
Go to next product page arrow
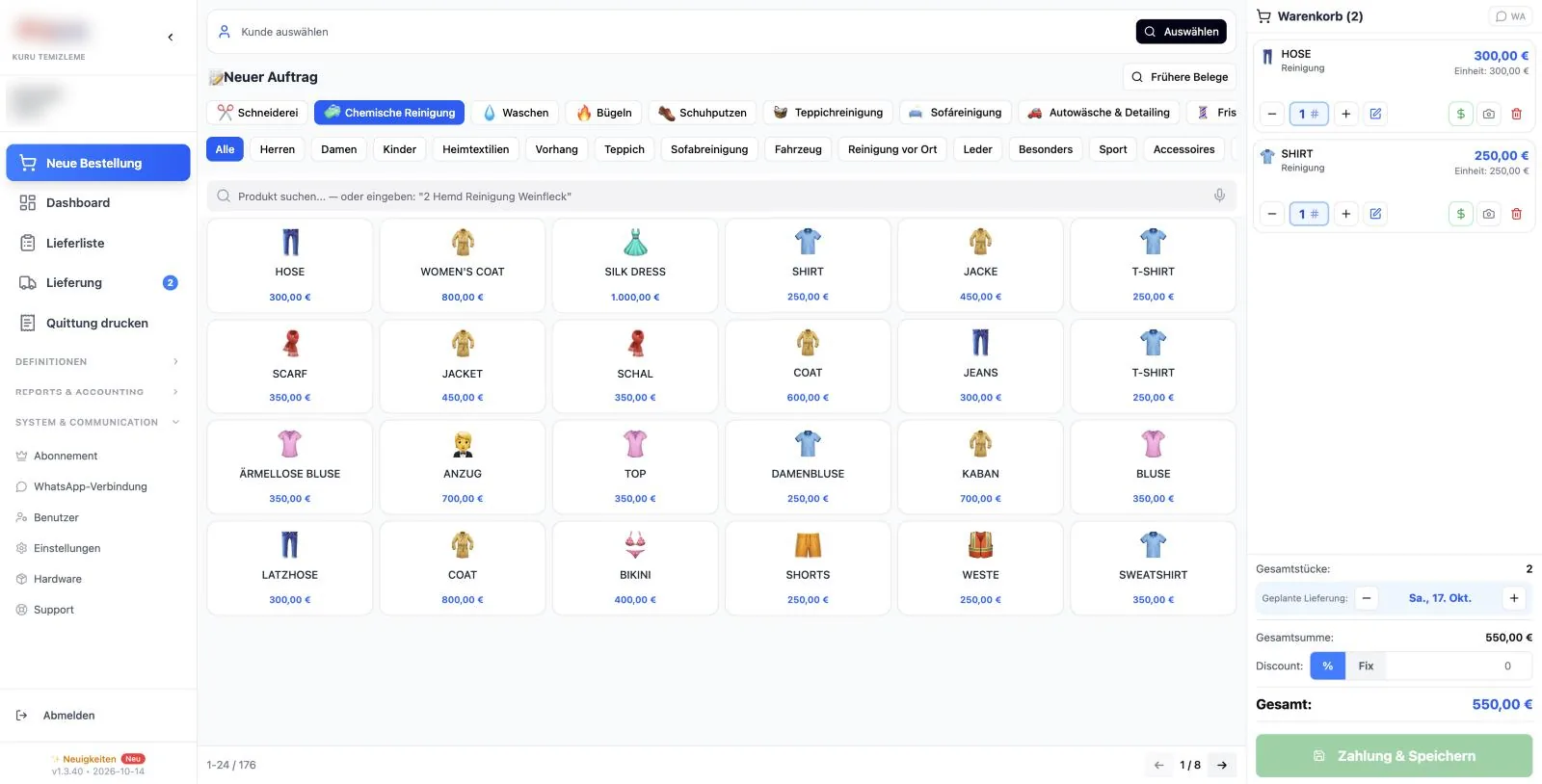pyautogui.click(x=1222, y=765)
